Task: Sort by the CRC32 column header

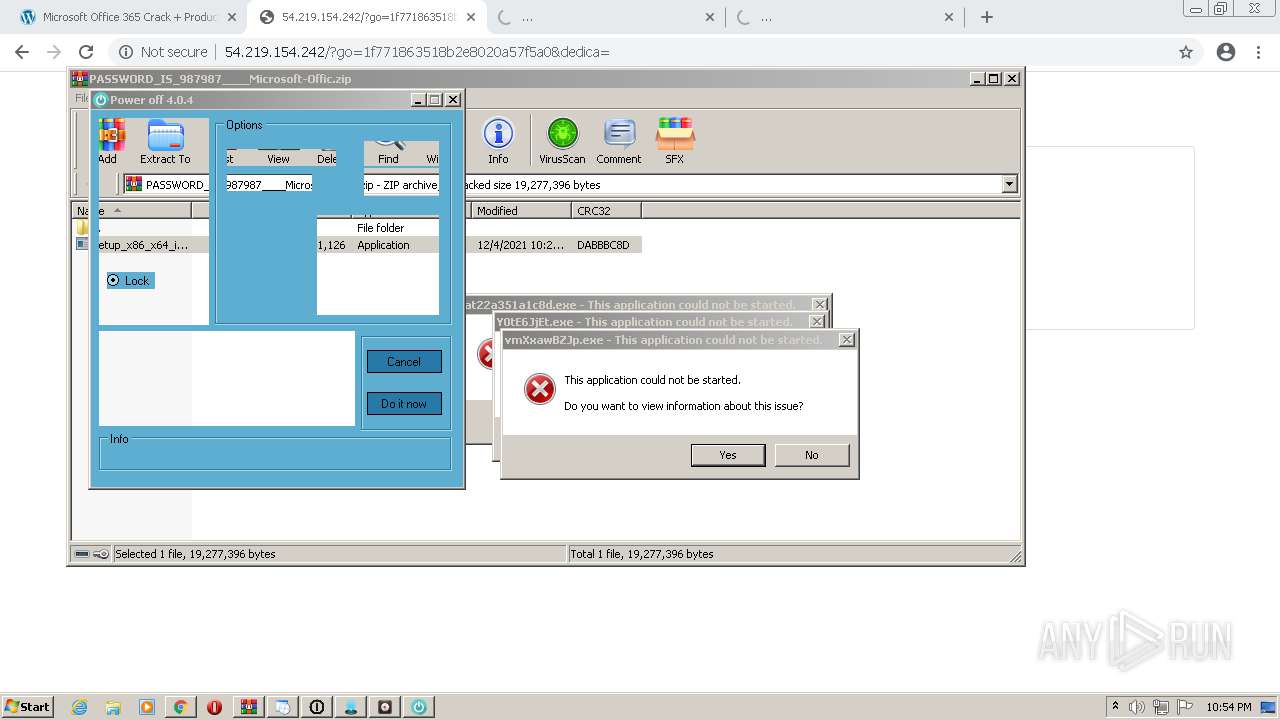Action: (606, 210)
